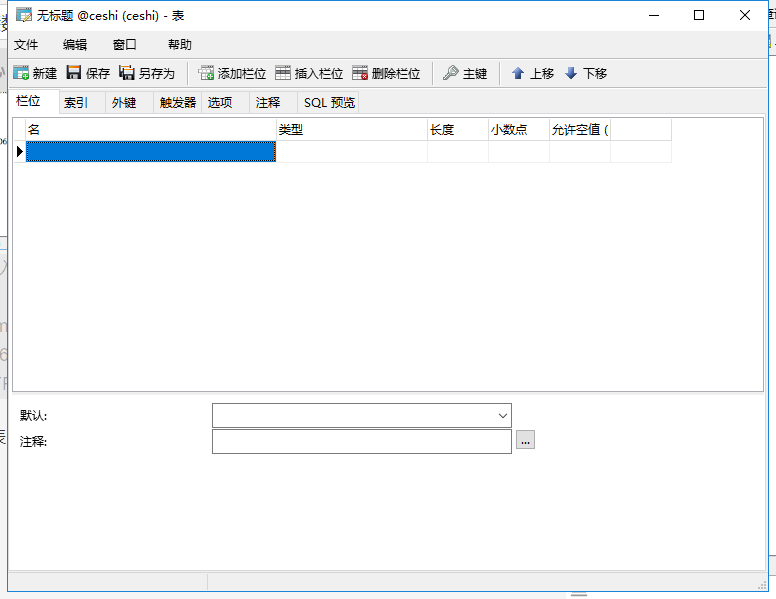Click the Add Field icon
The width and height of the screenshot is (776, 599).
(206, 73)
